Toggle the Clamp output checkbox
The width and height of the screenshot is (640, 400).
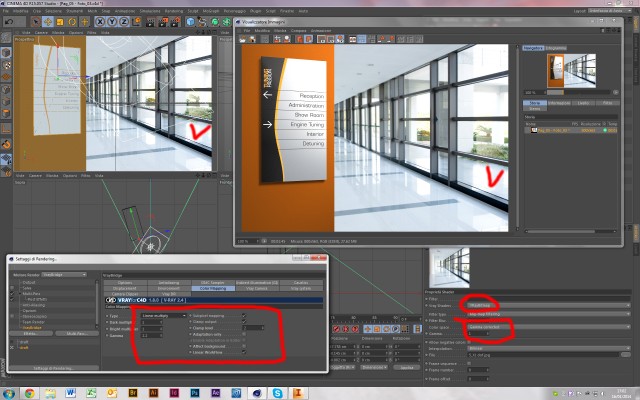[244, 322]
